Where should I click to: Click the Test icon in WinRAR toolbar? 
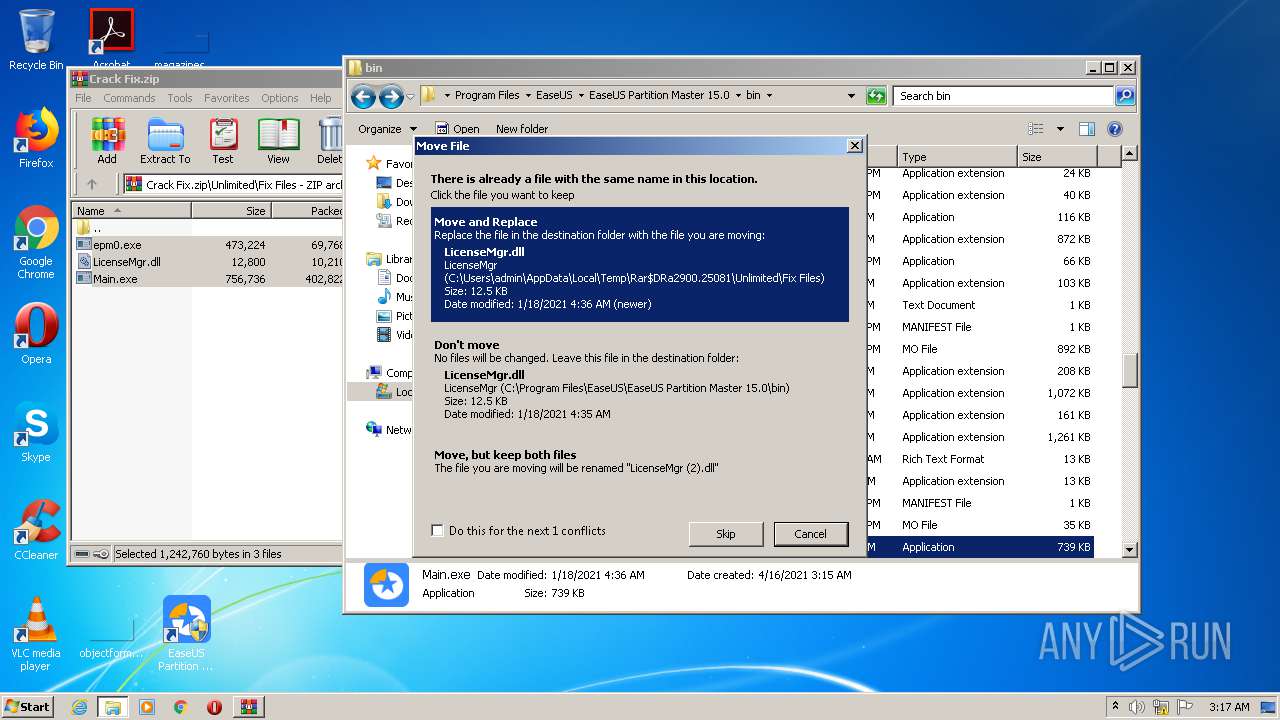coord(223,140)
